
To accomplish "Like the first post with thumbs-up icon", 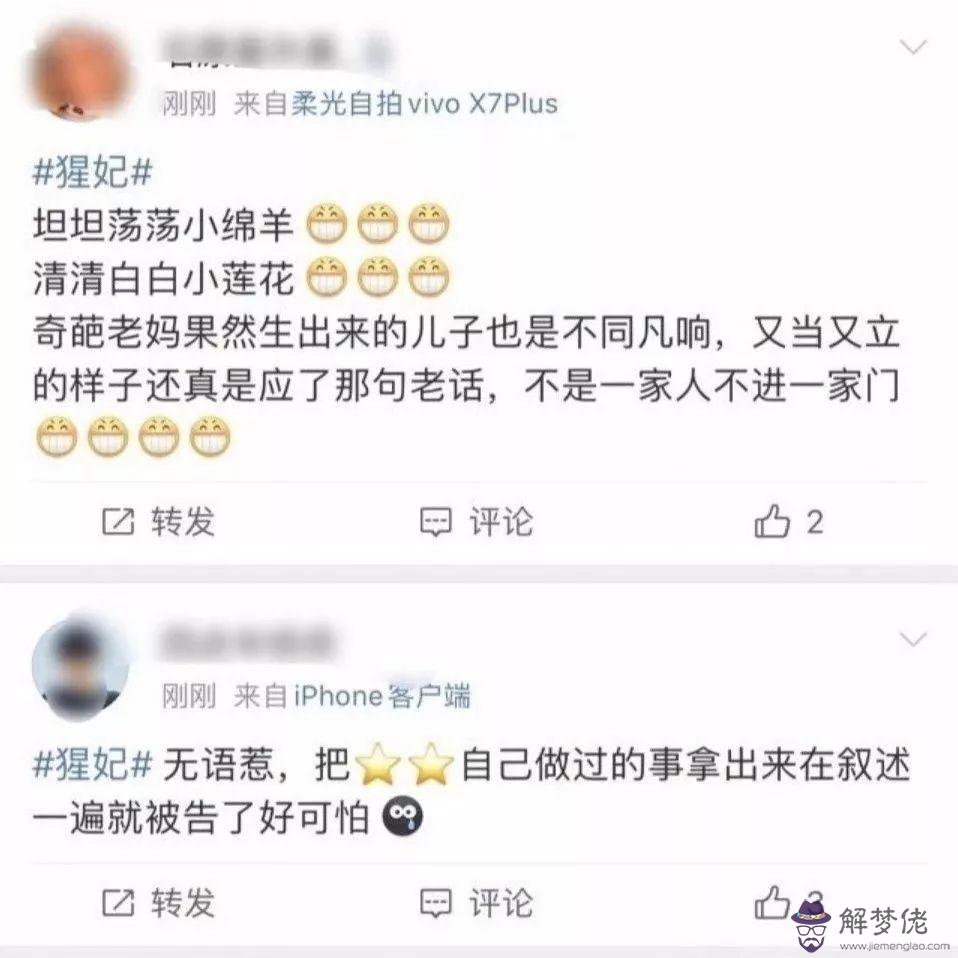I will (x=772, y=521).
